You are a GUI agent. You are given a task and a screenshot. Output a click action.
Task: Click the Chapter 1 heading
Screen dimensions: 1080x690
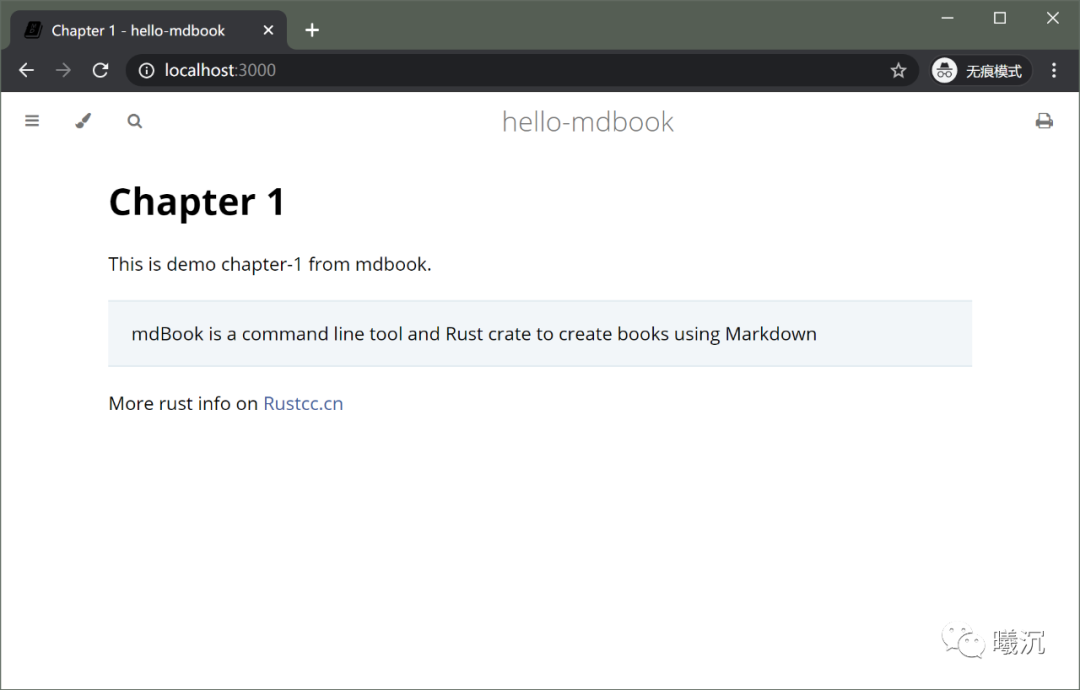click(196, 202)
